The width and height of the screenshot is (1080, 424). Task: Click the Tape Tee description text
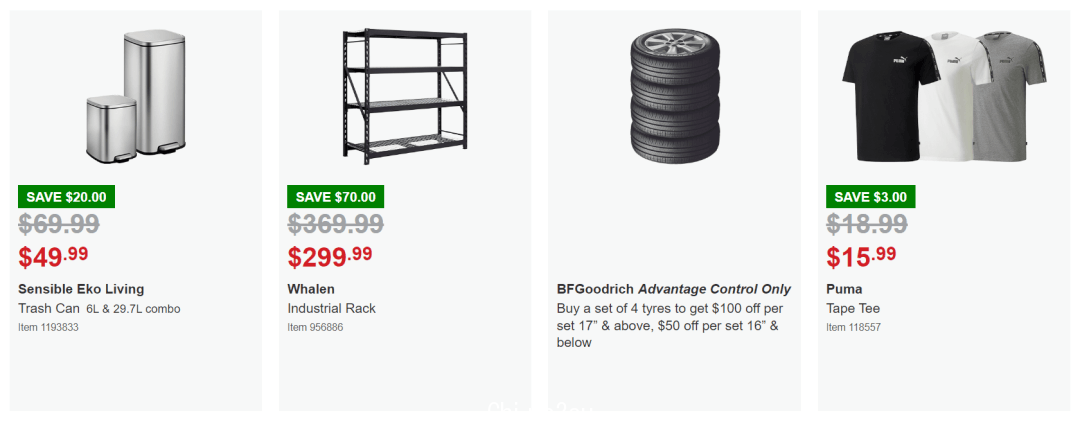(853, 308)
